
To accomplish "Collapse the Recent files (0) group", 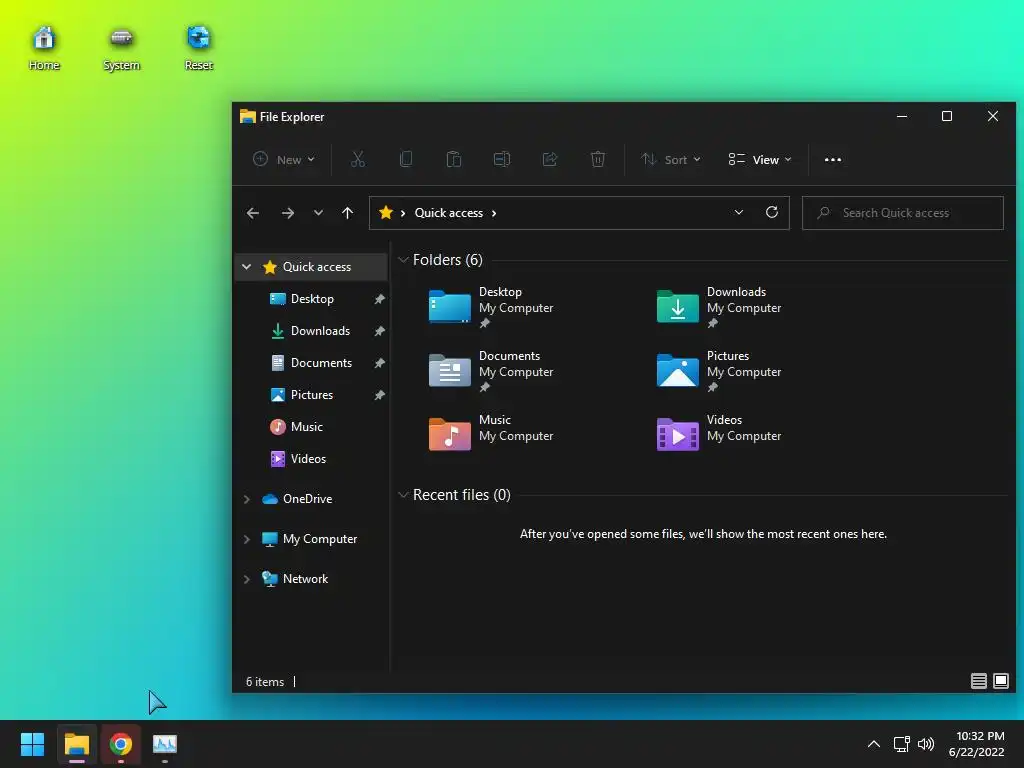I will point(403,495).
